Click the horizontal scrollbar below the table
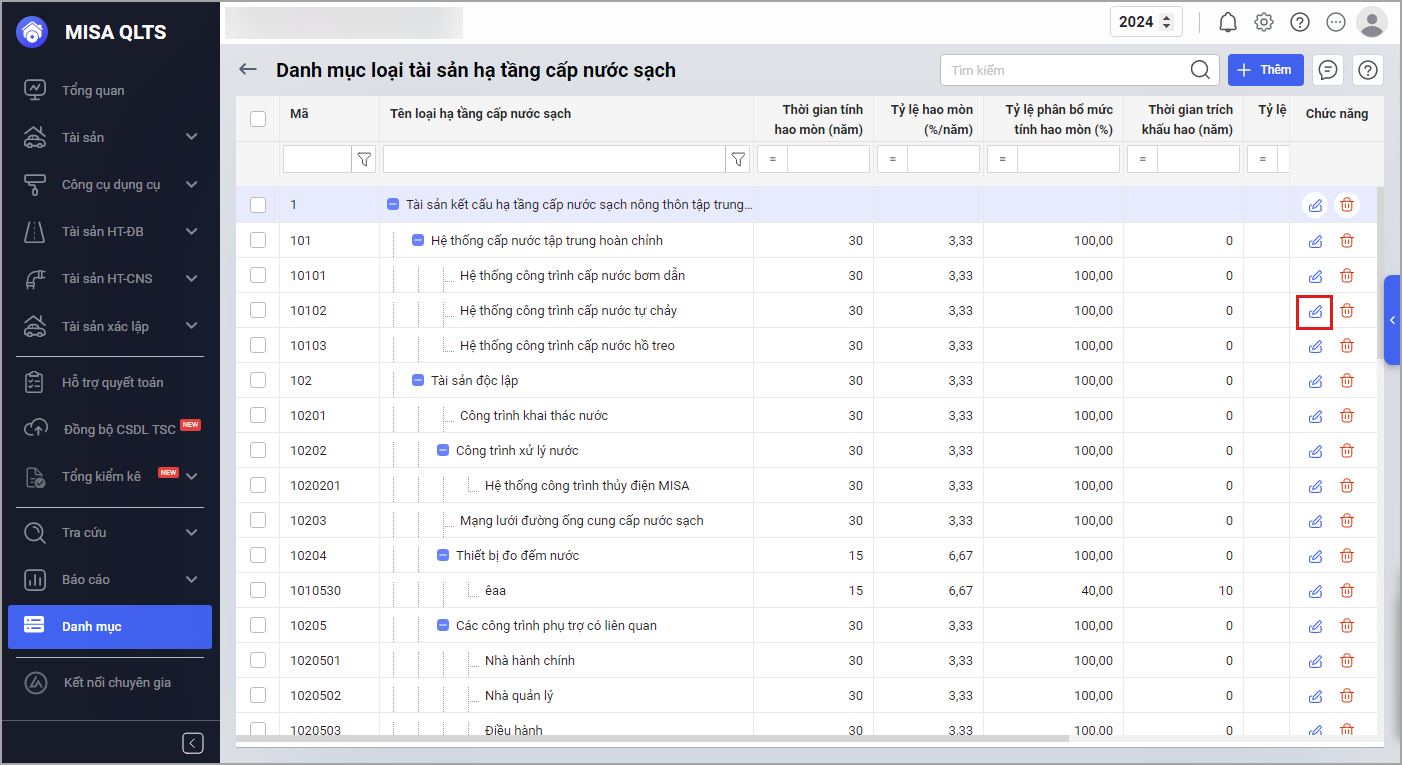Screen dimensions: 1402x765 coord(652,739)
